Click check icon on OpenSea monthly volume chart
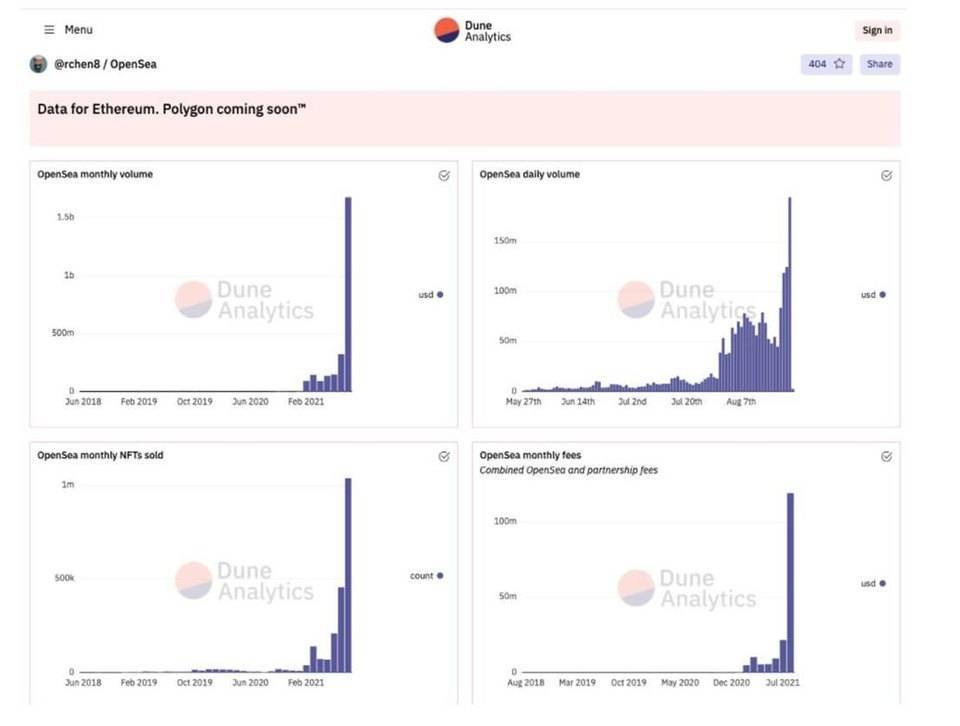960x726 pixels. point(444,175)
